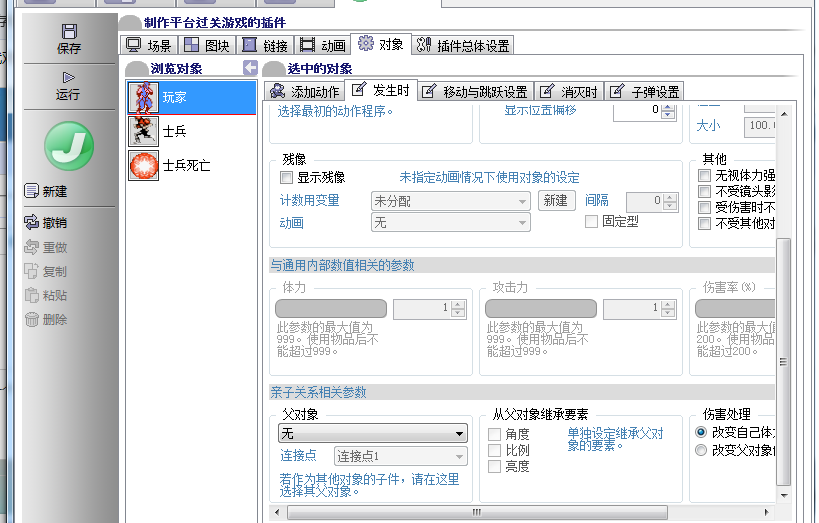The image size is (819, 523).
Task: Increase the 攻击力 spinner value
Action: click(668, 305)
